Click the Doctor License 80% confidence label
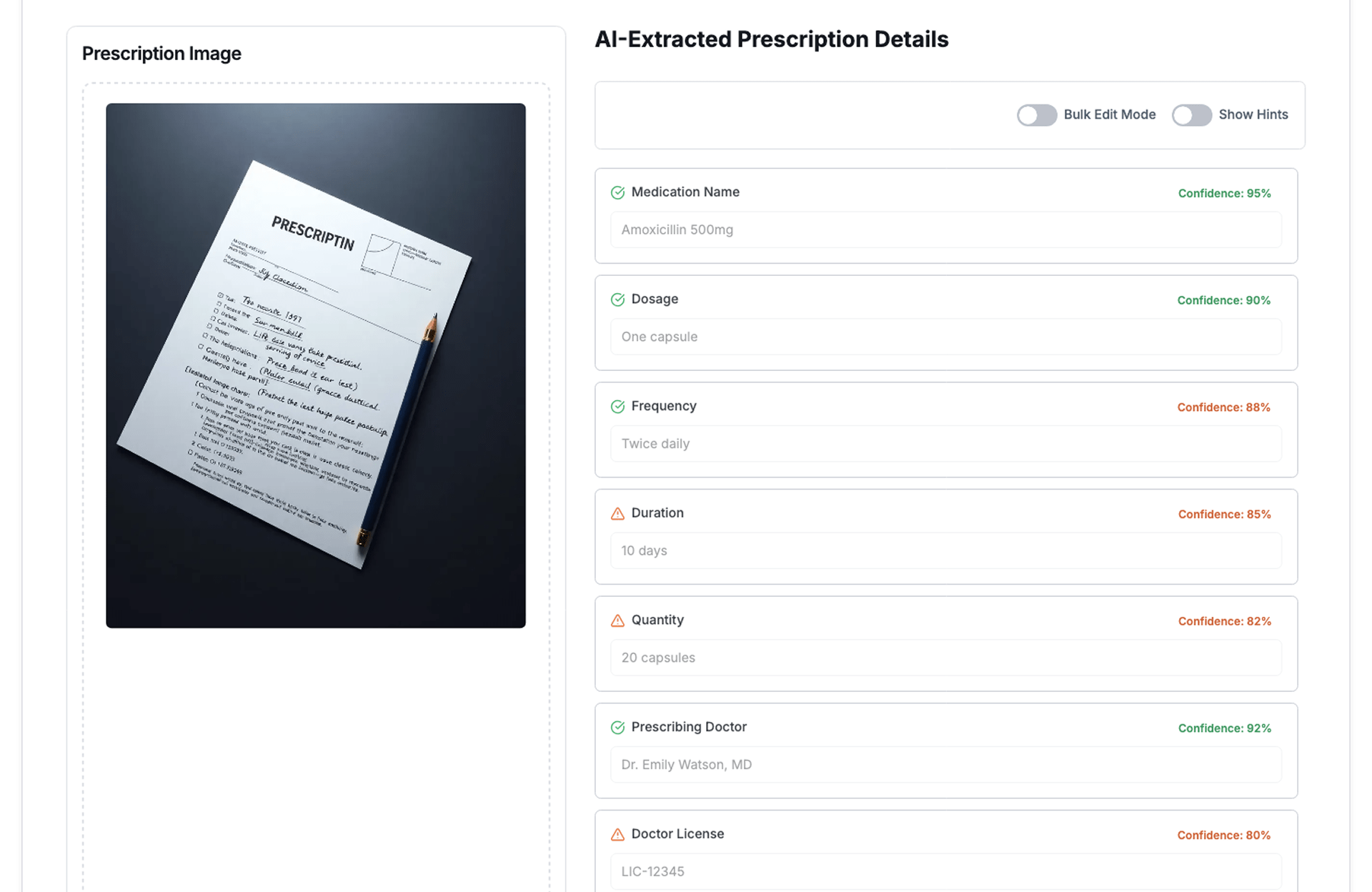The image size is (1372, 892). pos(1223,836)
